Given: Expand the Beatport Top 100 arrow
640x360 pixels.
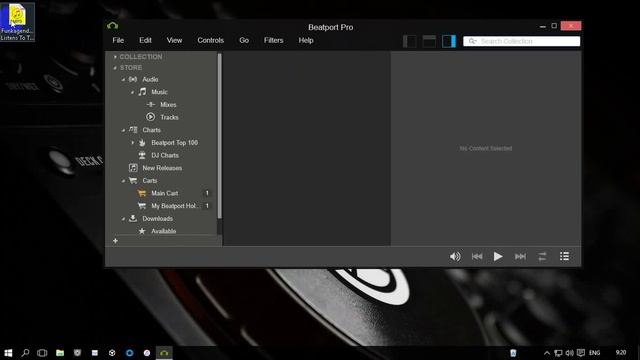Looking at the screenshot, I should 132,143.
